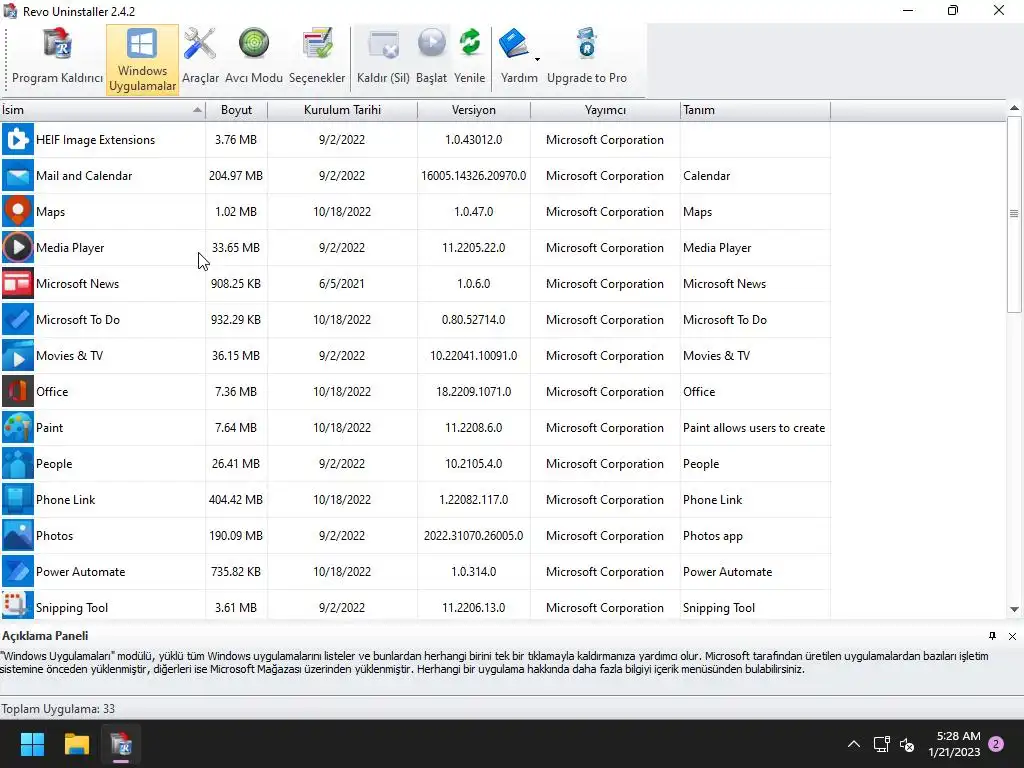
Task: Open the Program Kaldırıcı module
Action: pyautogui.click(x=57, y=57)
